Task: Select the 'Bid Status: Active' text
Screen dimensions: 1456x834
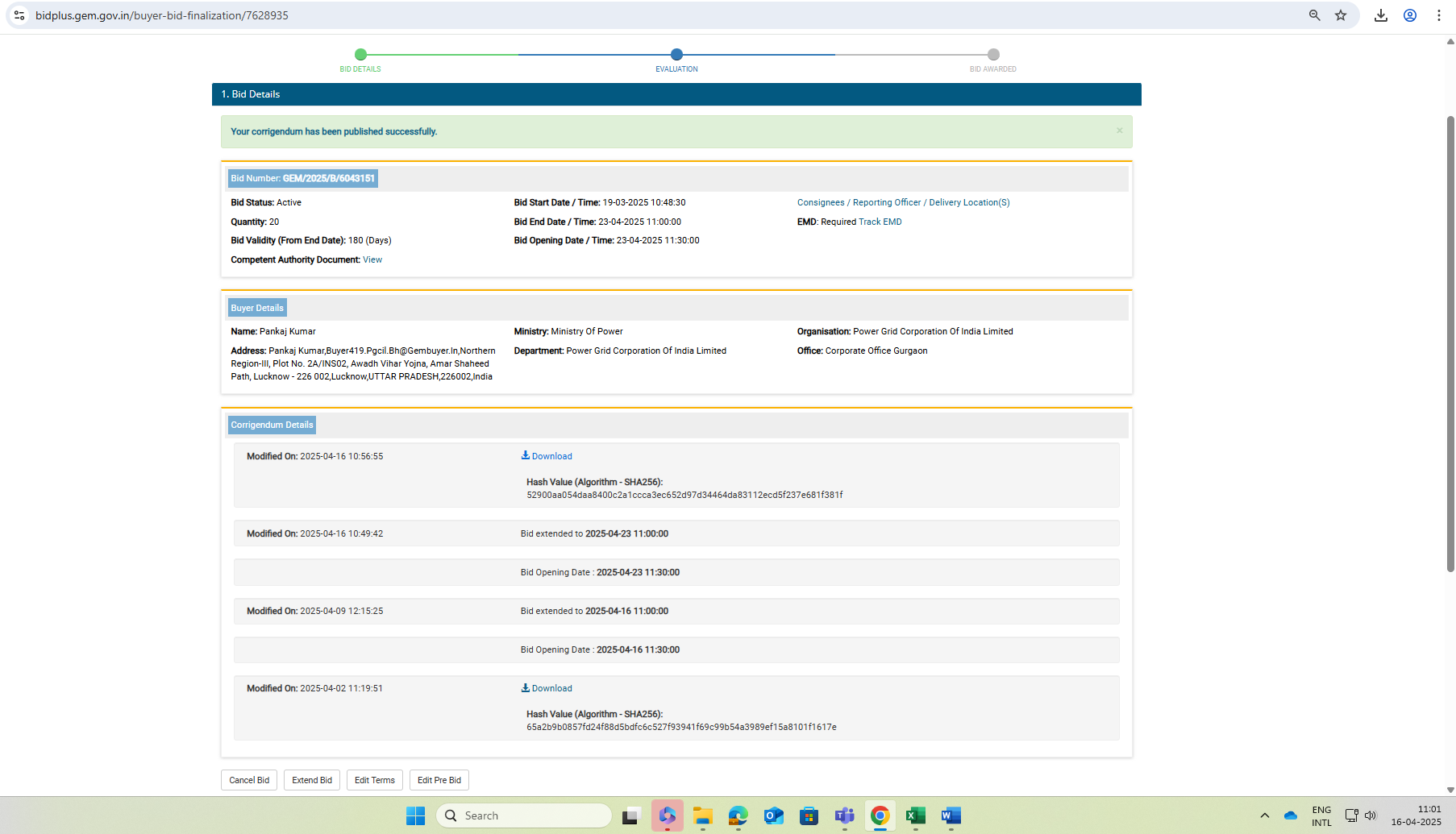Action: (x=266, y=202)
